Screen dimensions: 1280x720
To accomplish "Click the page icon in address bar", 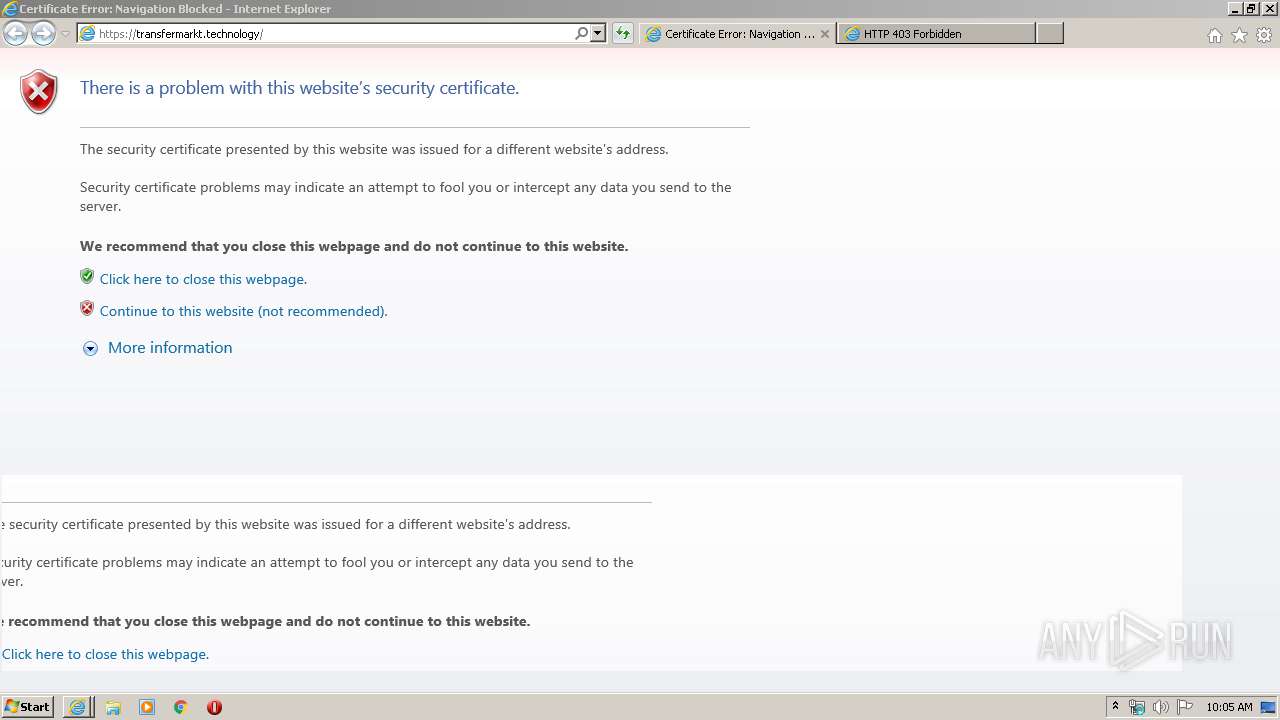I will [87, 34].
